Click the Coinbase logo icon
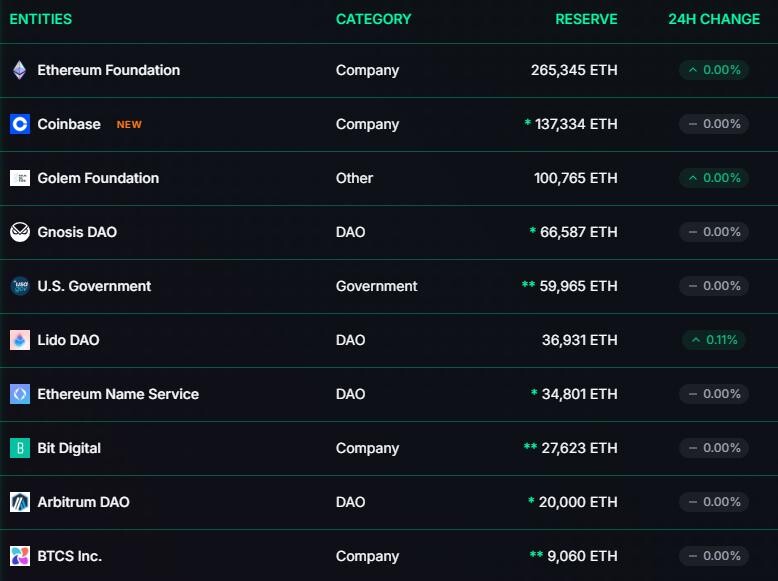 [x=20, y=124]
